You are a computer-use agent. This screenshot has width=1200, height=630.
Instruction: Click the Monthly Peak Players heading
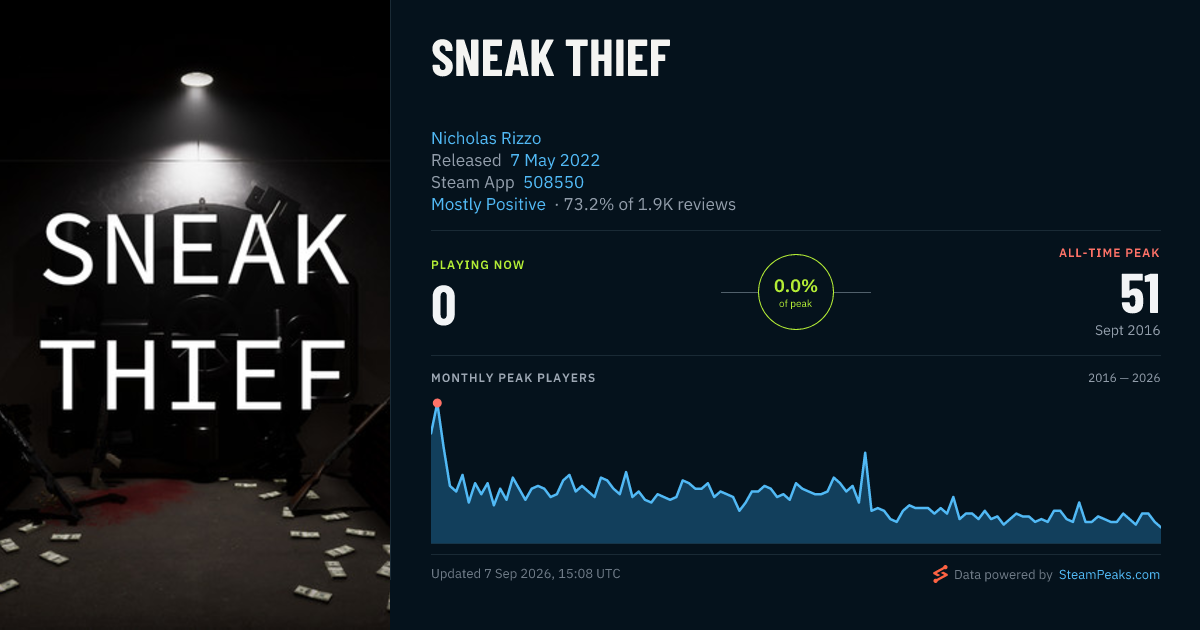coord(513,378)
